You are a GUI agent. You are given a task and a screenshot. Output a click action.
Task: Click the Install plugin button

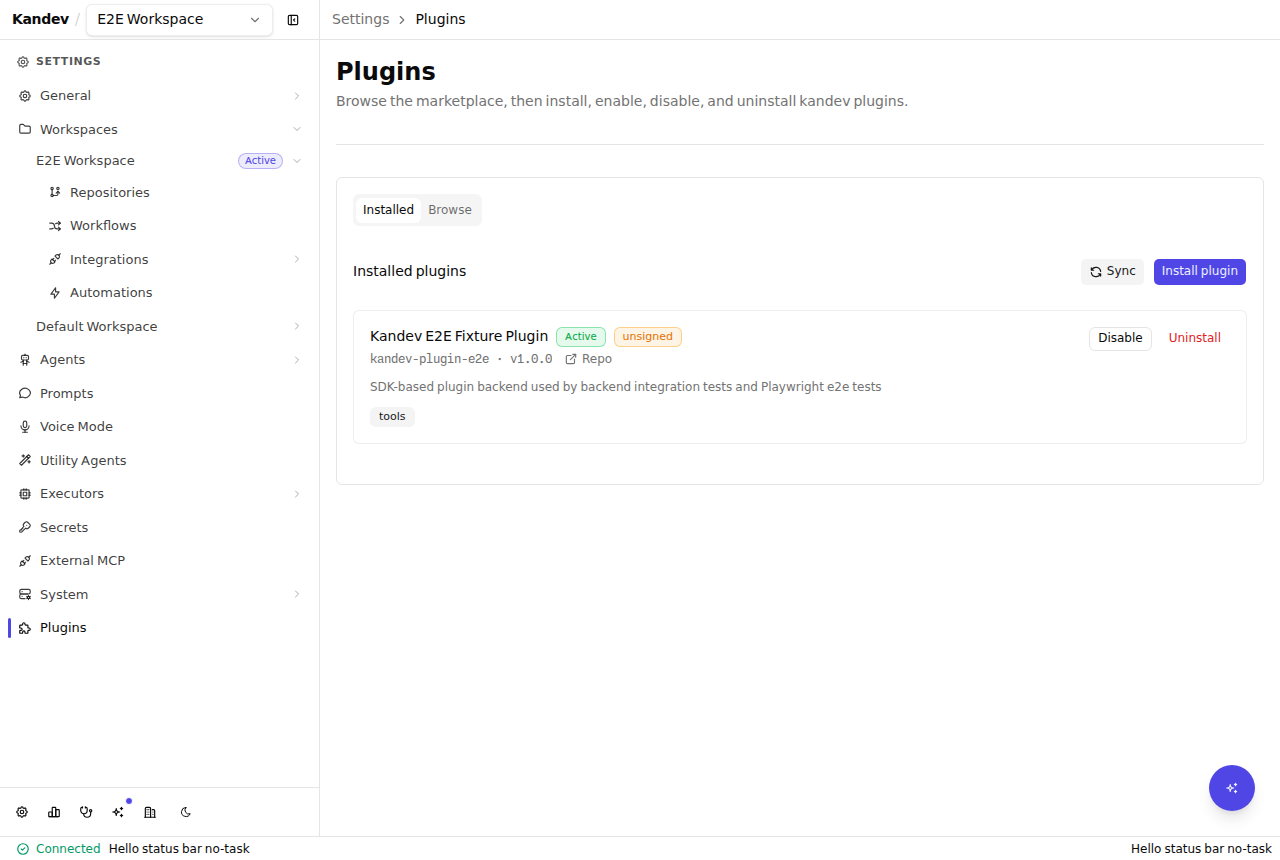(1200, 272)
